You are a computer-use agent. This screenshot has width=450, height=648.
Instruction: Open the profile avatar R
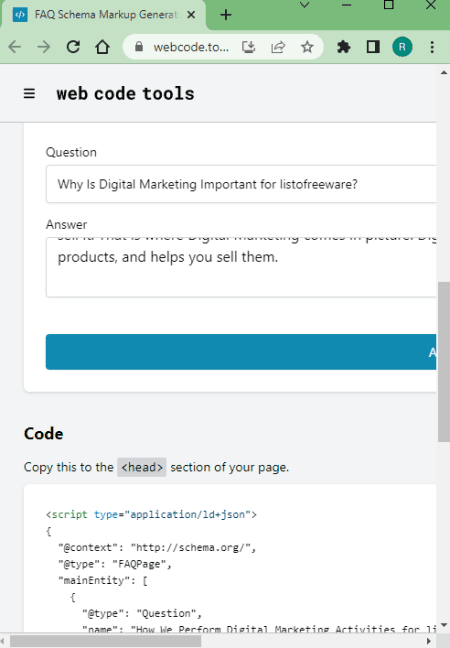402,47
